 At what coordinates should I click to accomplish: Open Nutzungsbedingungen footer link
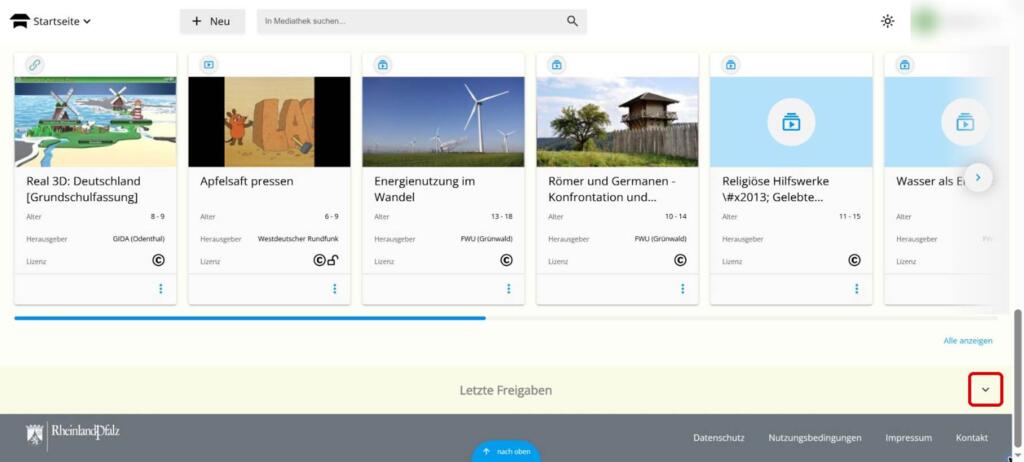(x=815, y=438)
